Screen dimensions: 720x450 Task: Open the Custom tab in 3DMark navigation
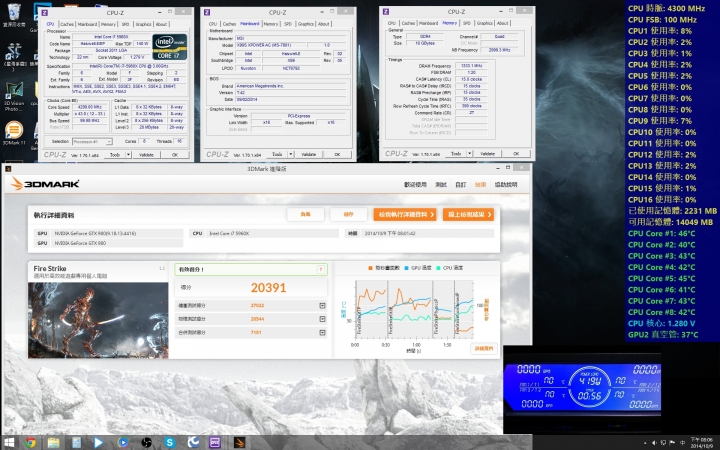pos(461,185)
